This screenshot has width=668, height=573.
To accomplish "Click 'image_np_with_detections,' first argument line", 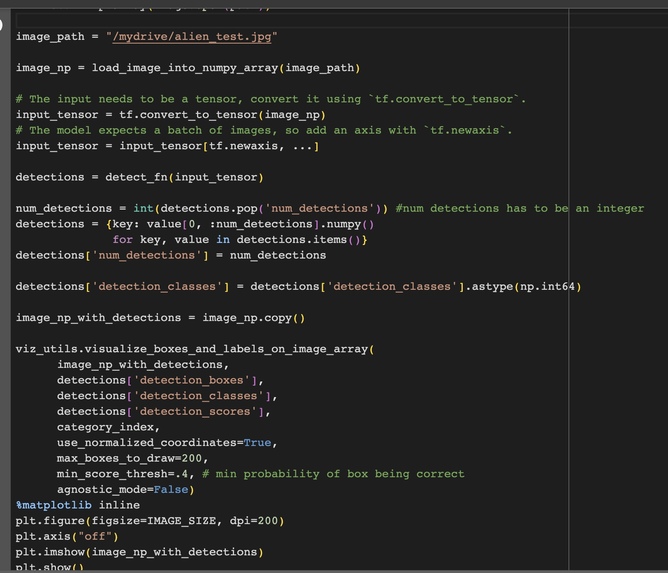I will coord(143,365).
